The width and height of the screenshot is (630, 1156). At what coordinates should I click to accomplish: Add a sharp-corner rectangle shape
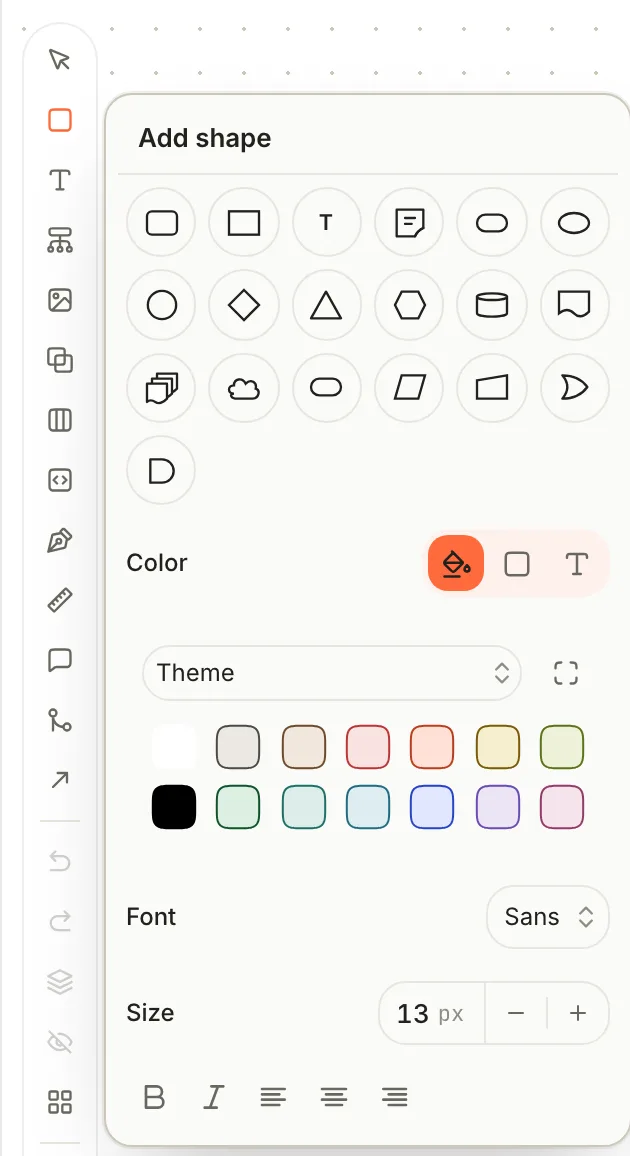click(x=244, y=223)
